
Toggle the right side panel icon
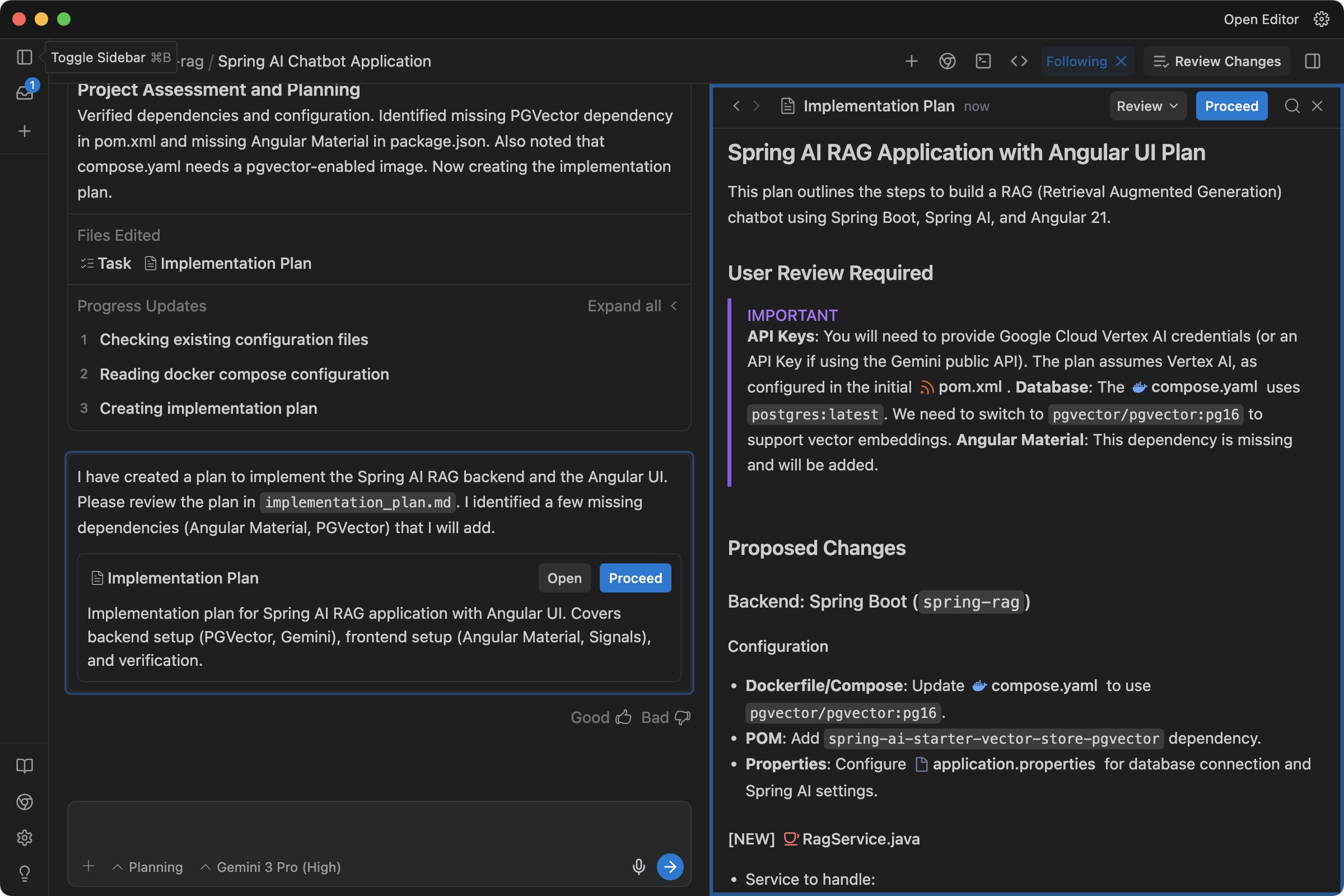coord(1313,61)
